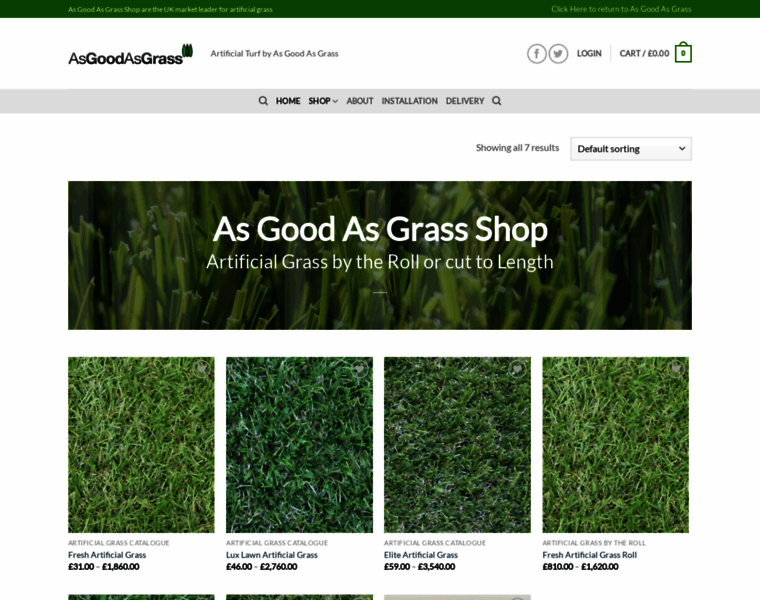Click the 'As Good As Grass Shop' banner heading

(380, 229)
